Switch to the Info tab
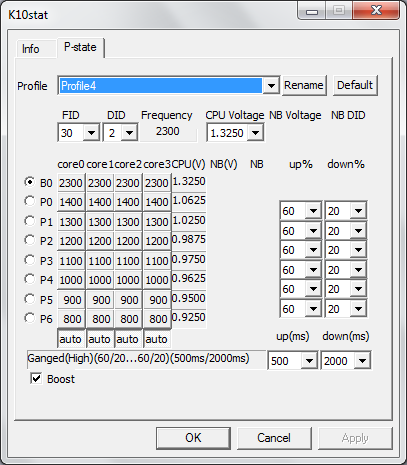 [36, 49]
